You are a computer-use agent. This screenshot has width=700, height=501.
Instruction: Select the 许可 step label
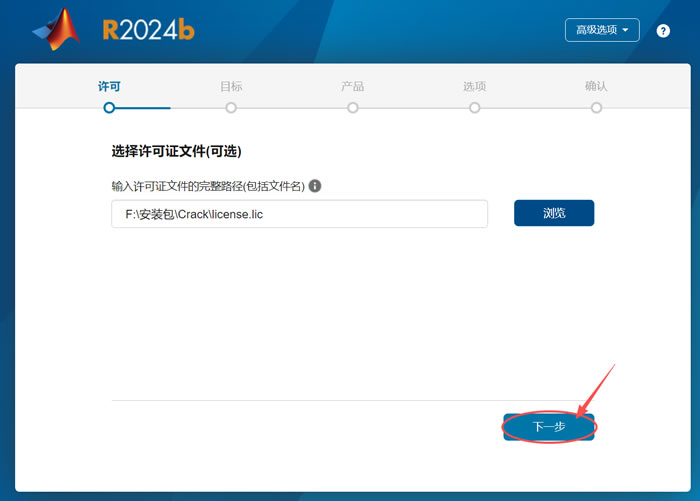(109, 87)
